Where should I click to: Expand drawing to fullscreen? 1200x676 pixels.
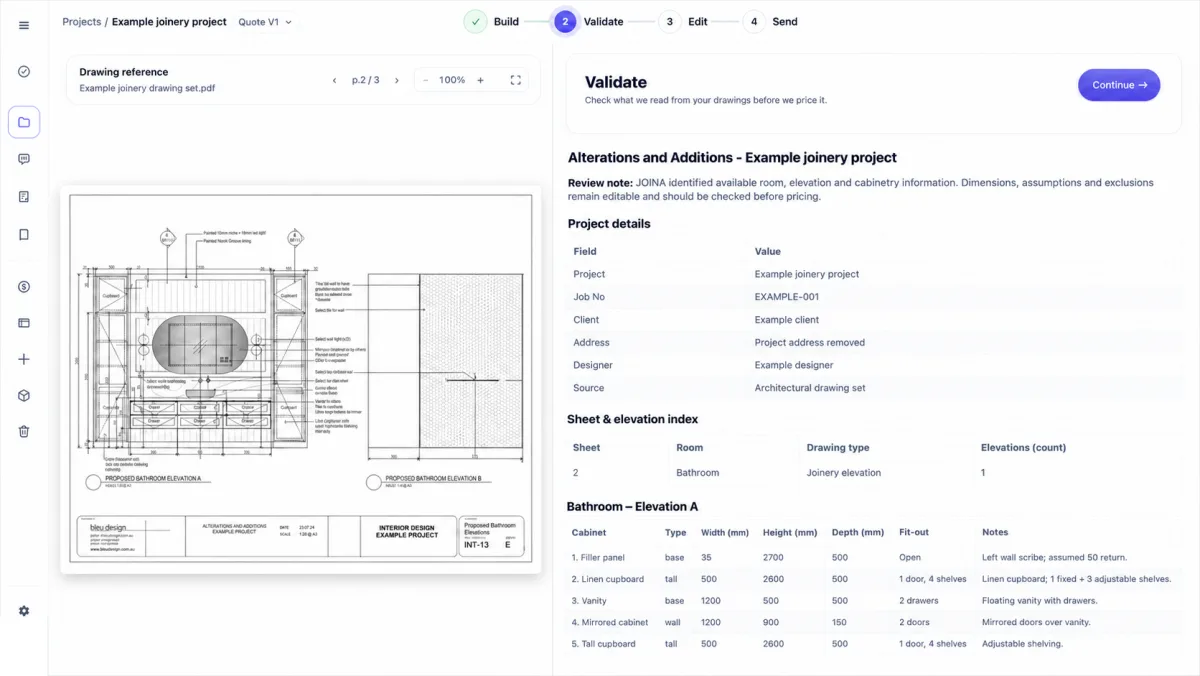(516, 80)
